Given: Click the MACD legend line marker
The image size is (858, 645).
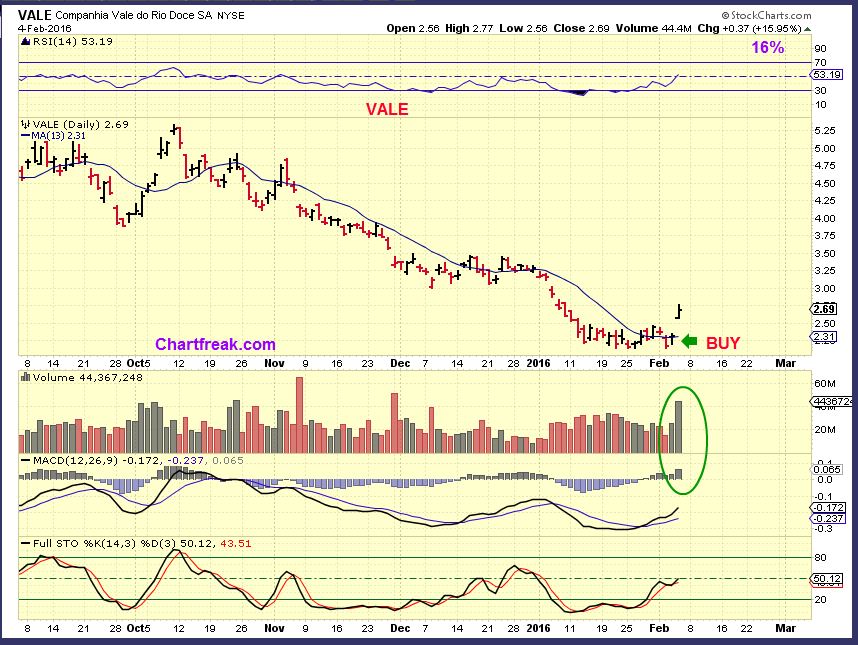Looking at the screenshot, I should pyautogui.click(x=25, y=461).
